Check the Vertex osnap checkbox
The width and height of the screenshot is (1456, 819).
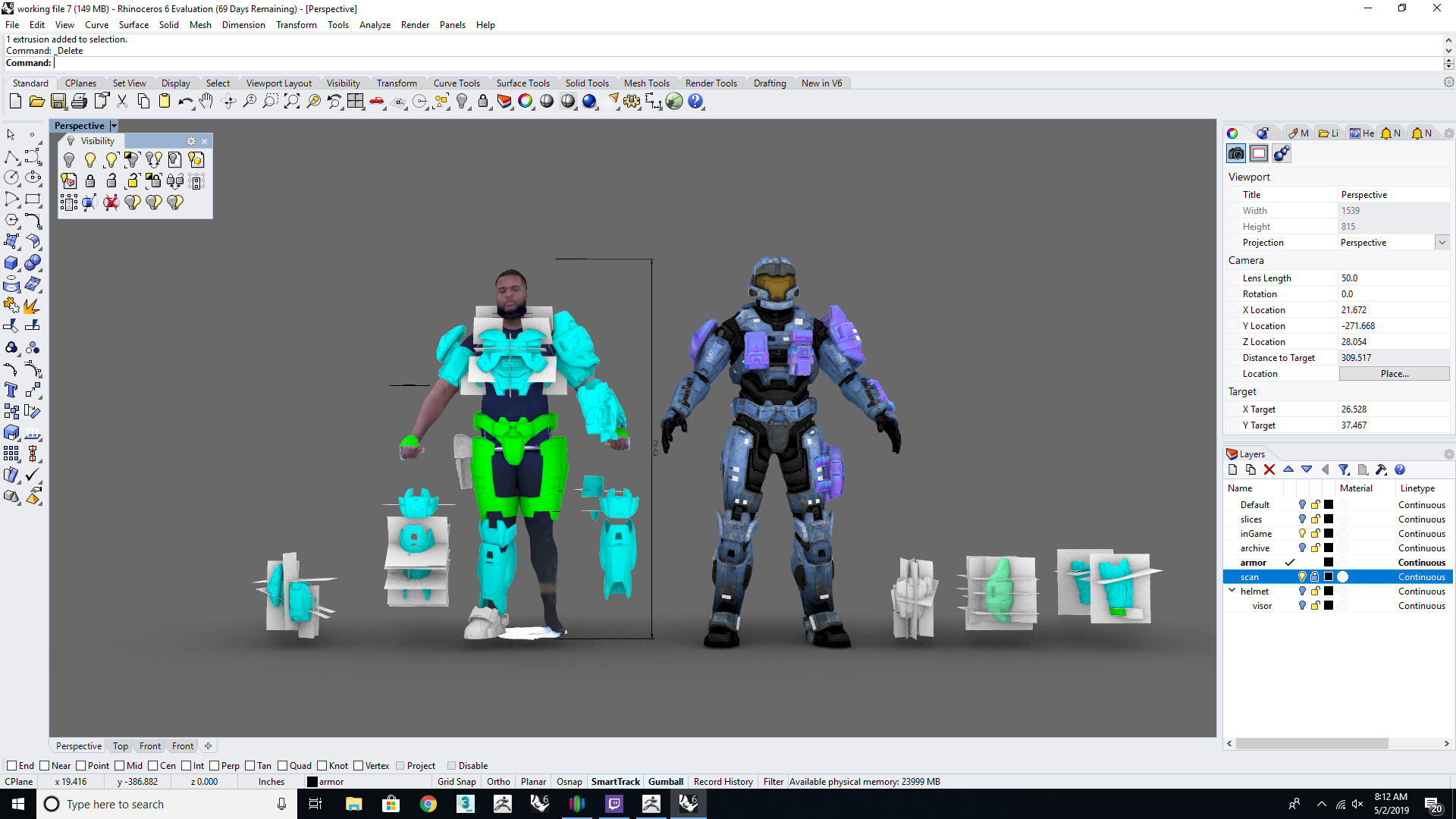(359, 766)
